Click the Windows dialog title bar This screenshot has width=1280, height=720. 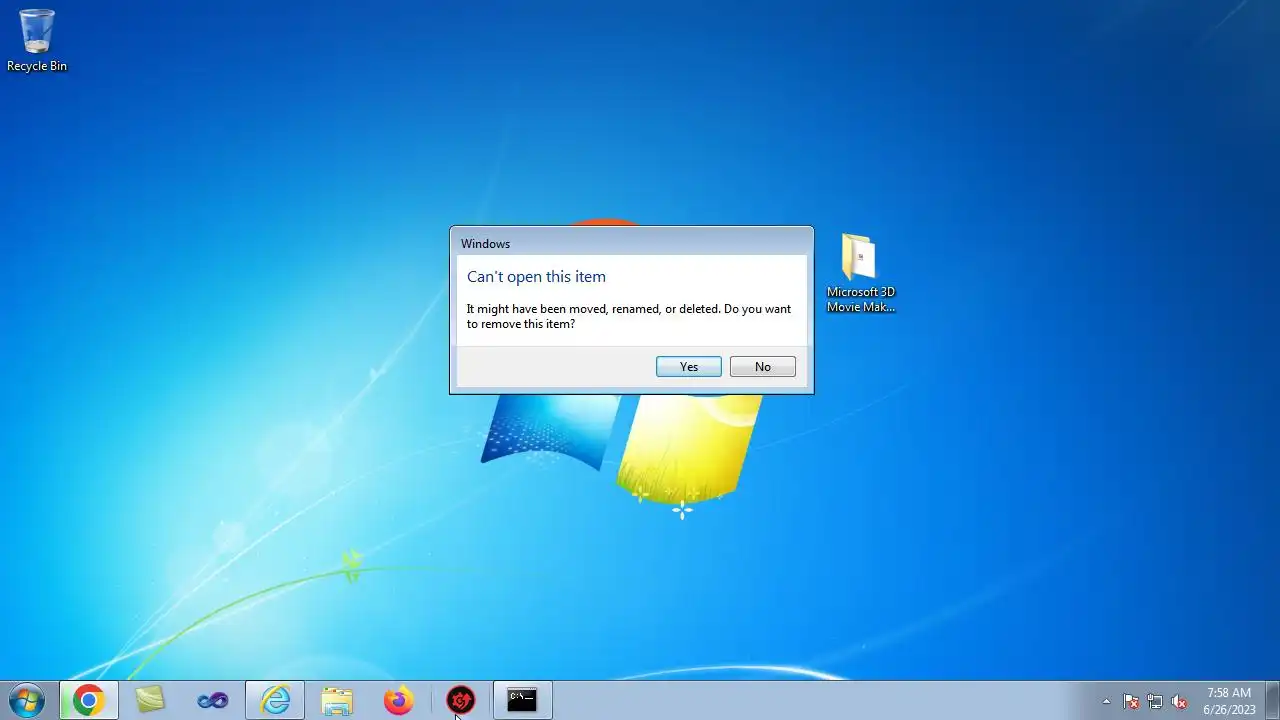(631, 243)
